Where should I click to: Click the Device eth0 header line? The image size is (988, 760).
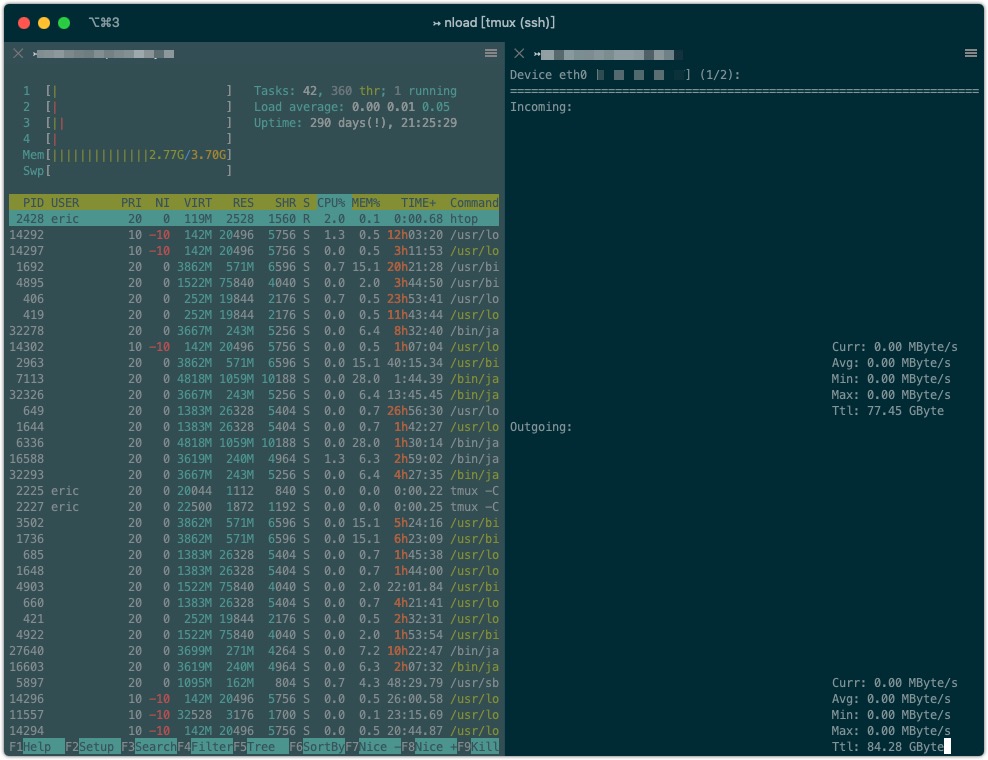coord(625,75)
